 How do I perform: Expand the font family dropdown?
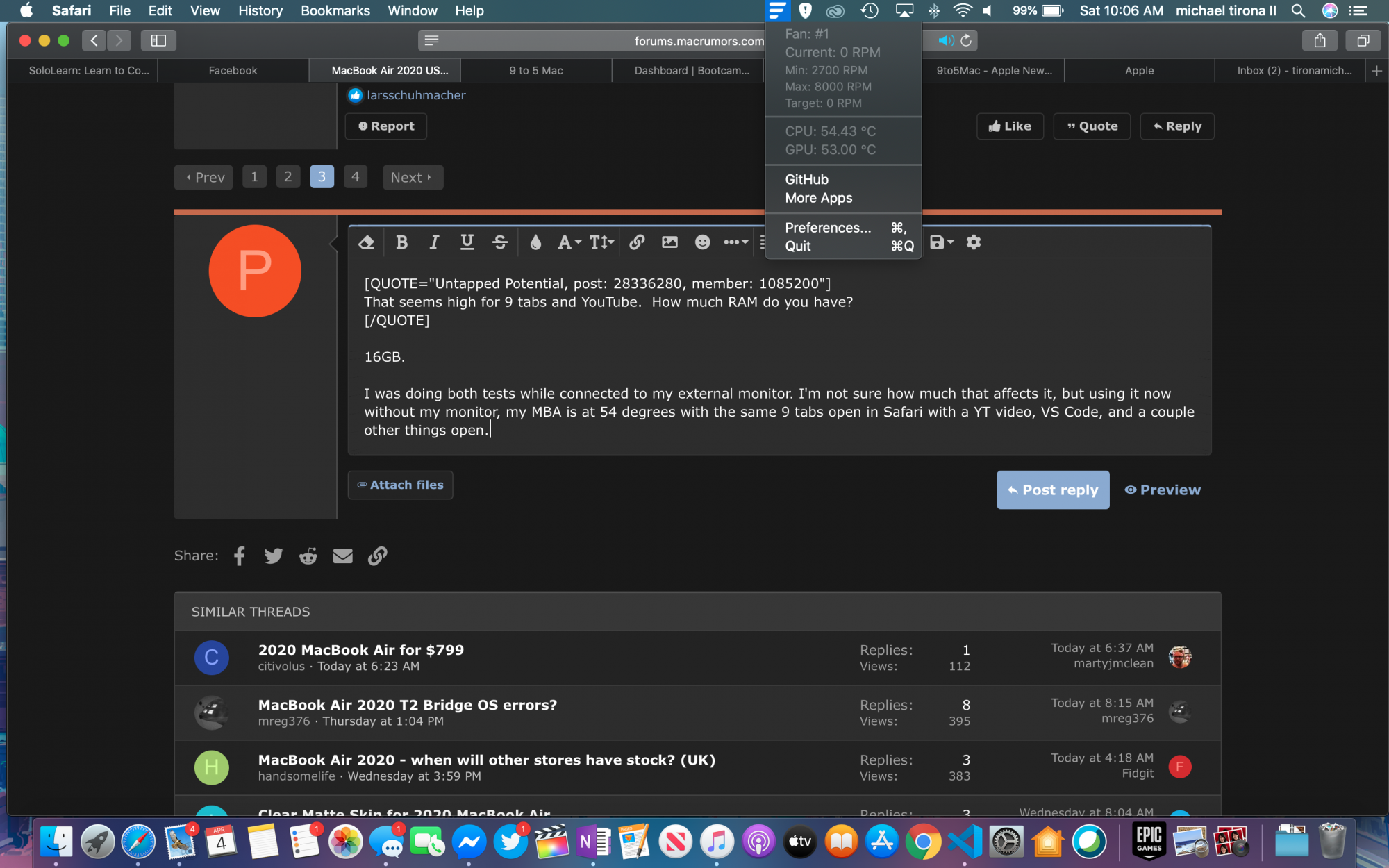pos(569,242)
